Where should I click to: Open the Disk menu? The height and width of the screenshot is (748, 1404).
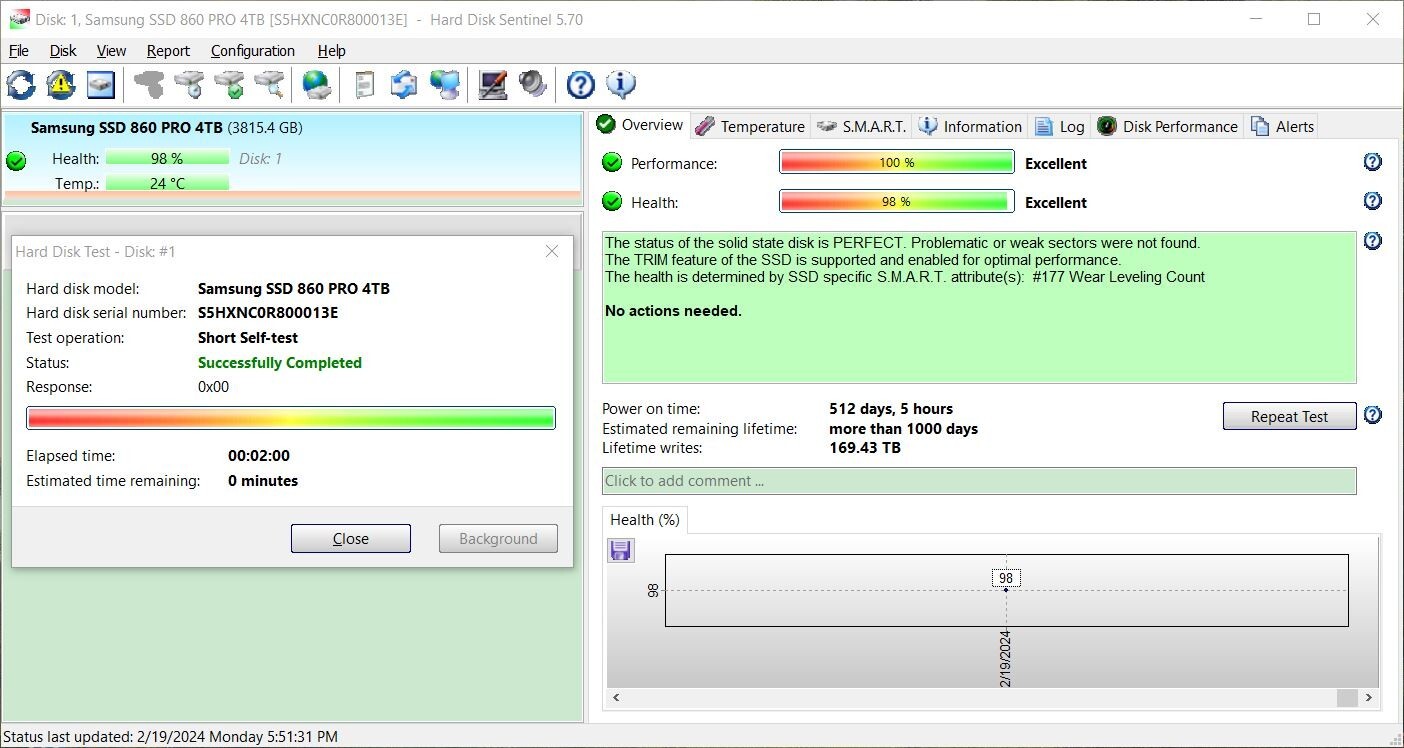63,51
